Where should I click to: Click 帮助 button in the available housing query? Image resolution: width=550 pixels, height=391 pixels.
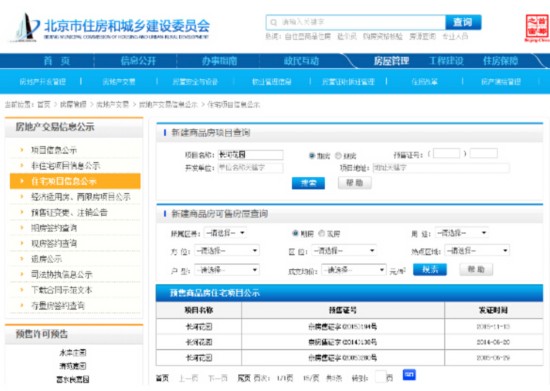(476, 269)
